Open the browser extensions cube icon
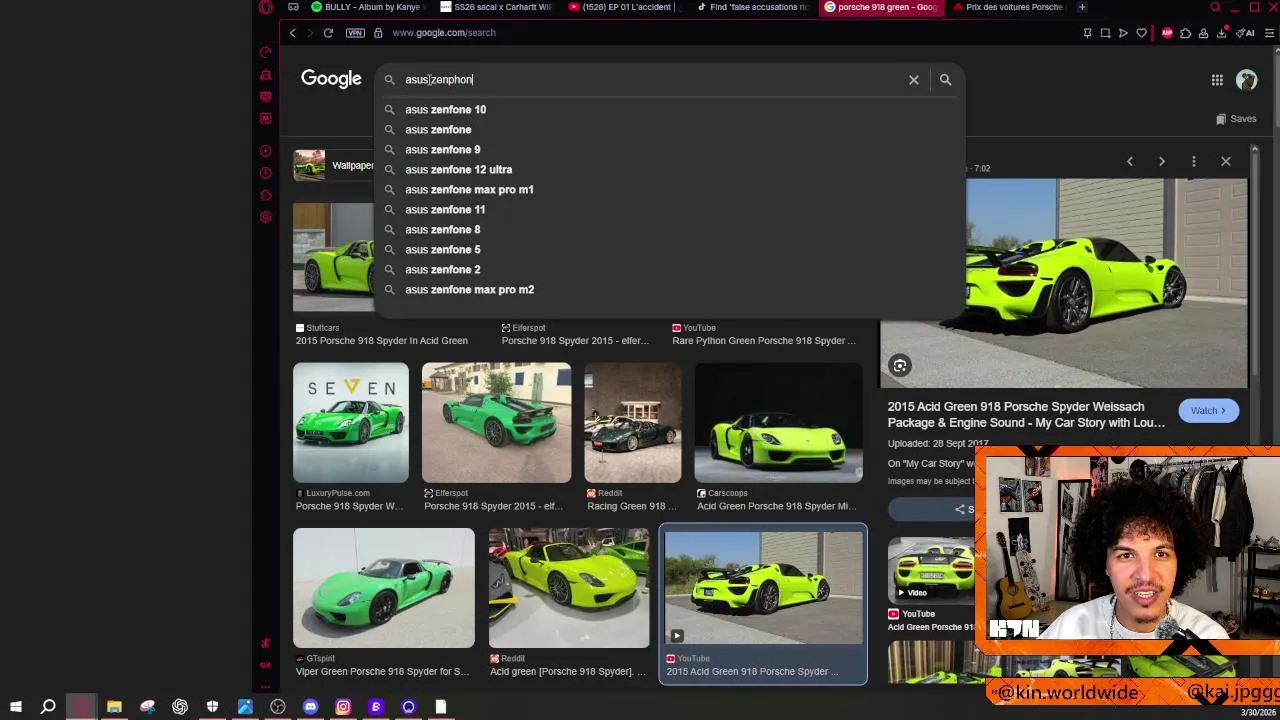Screen dimensions: 1280x720 pos(1185,33)
